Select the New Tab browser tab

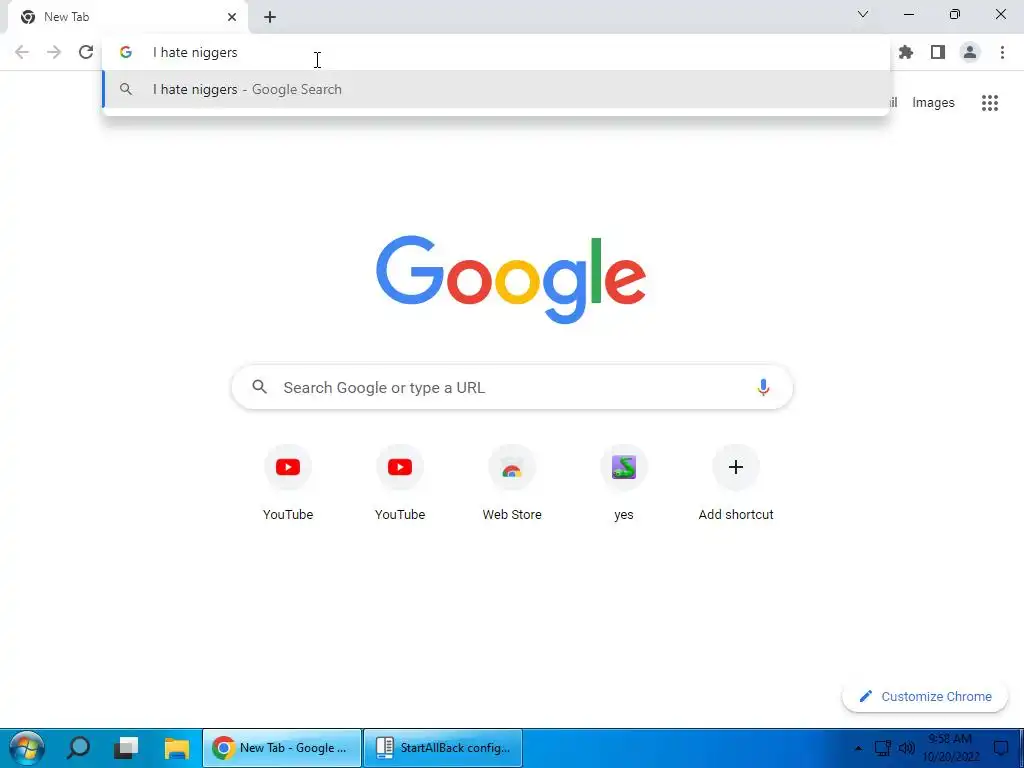point(128,17)
